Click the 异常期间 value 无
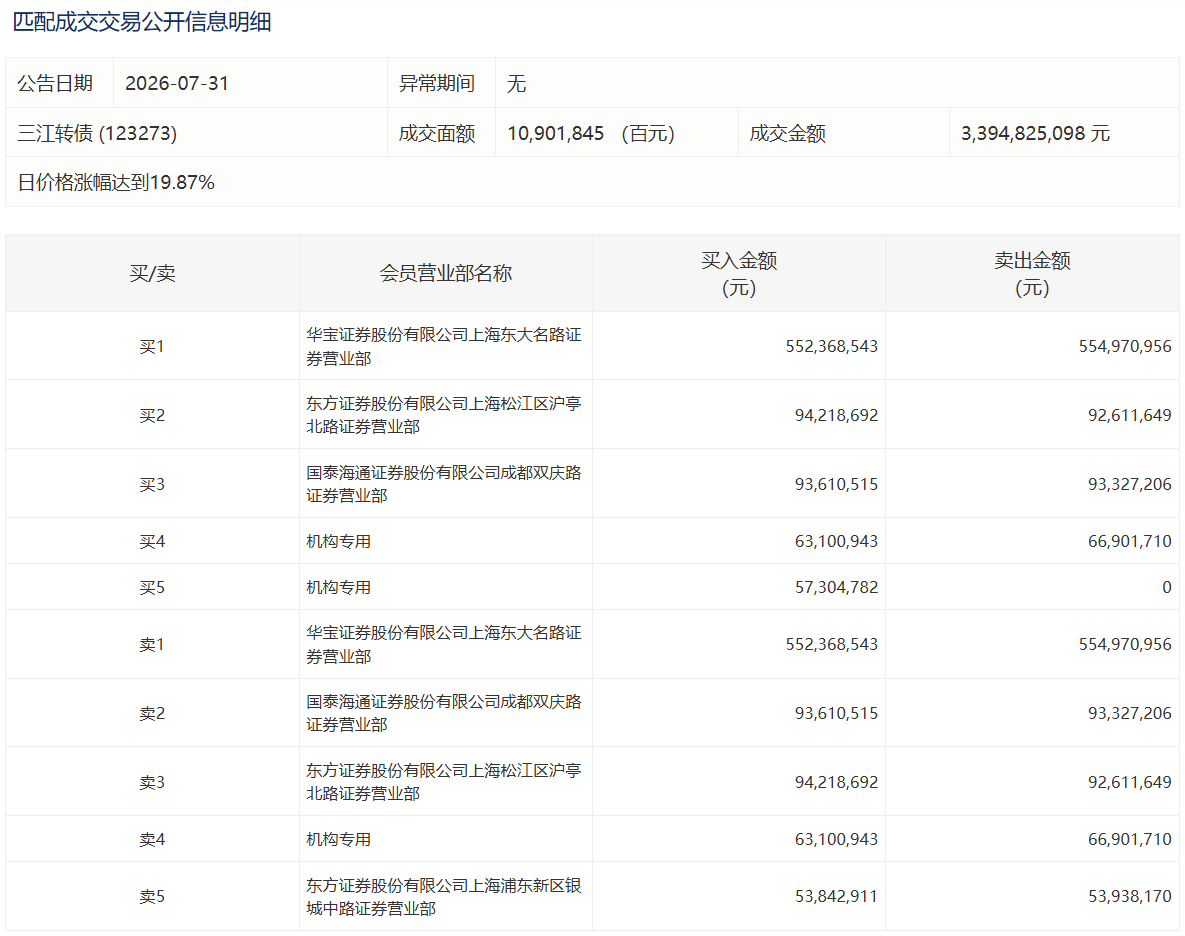The height and width of the screenshot is (936, 1185). point(516,83)
